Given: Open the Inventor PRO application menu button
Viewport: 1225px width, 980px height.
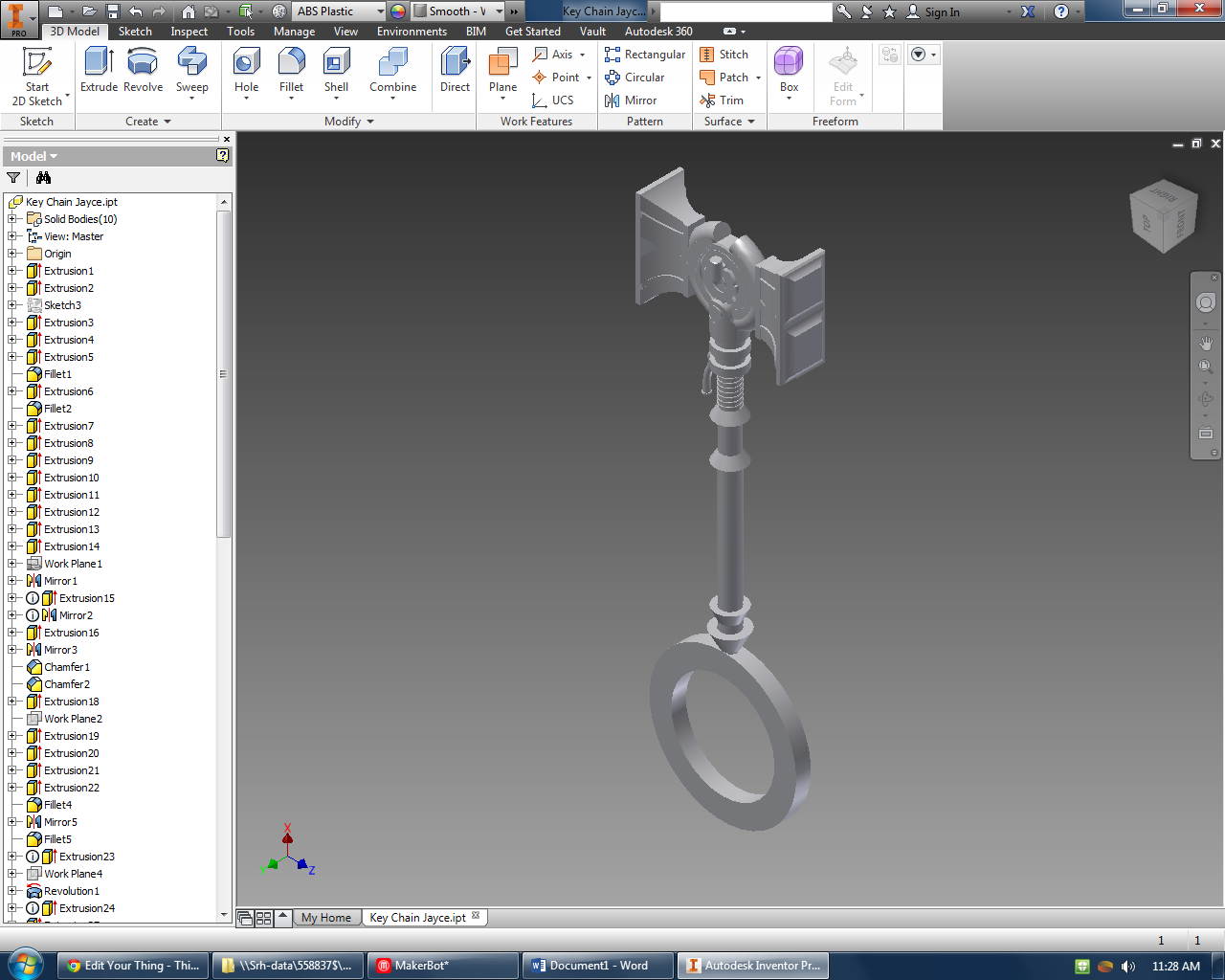Looking at the screenshot, I should 19,18.
